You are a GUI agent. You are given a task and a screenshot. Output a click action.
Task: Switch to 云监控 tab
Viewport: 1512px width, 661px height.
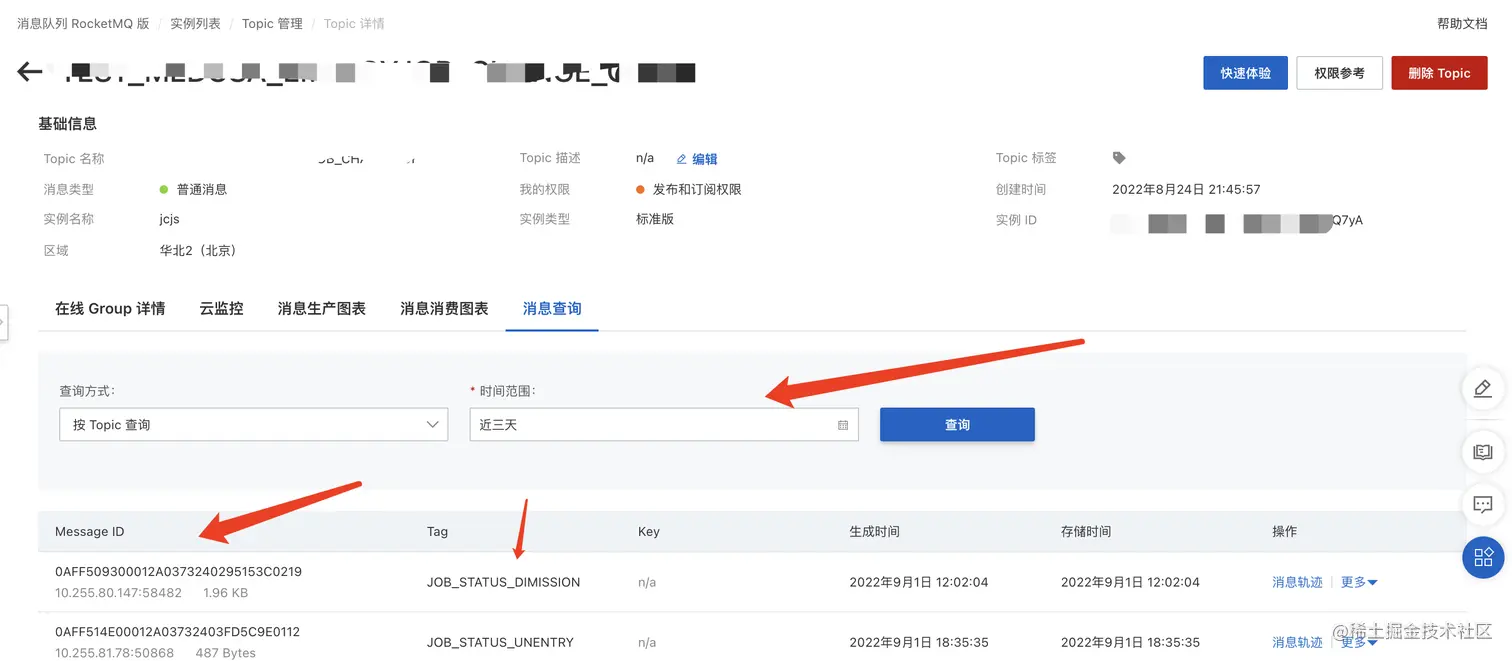point(221,309)
